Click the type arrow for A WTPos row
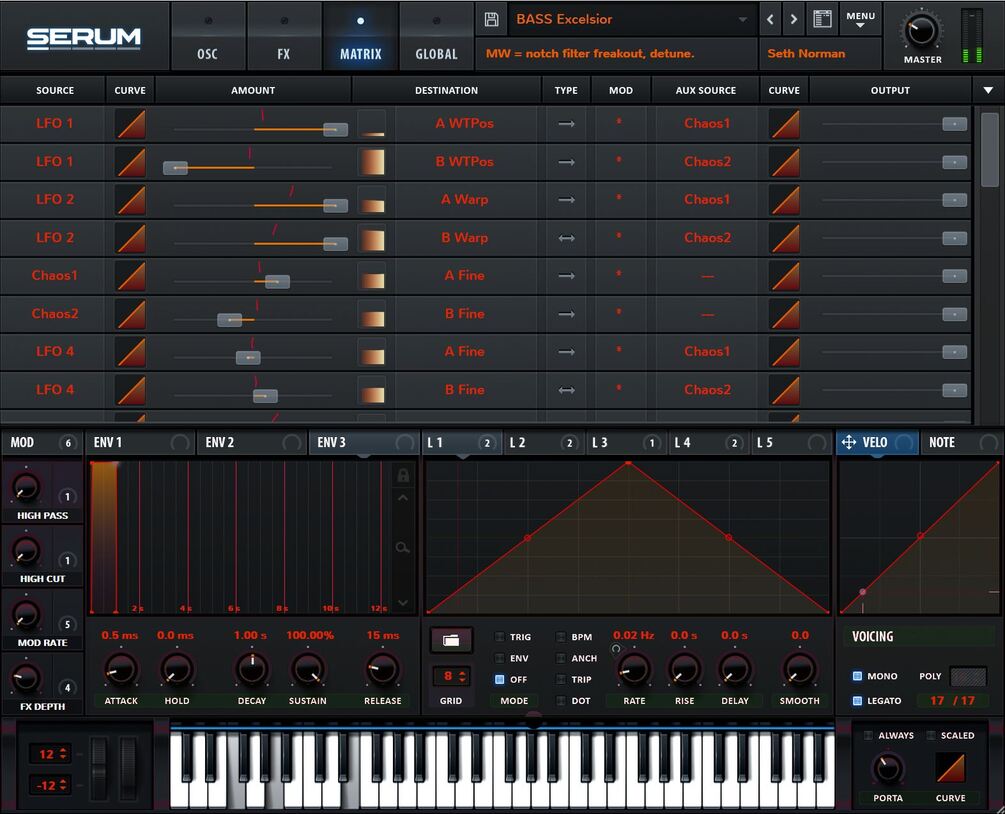Screen dimensions: 1005x814 point(567,124)
